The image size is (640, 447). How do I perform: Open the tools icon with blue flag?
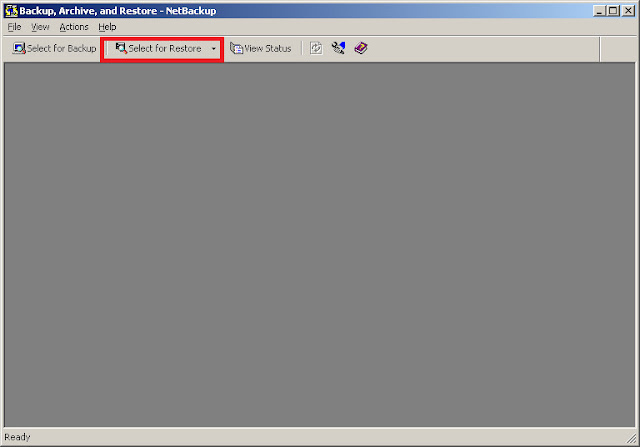tap(338, 48)
